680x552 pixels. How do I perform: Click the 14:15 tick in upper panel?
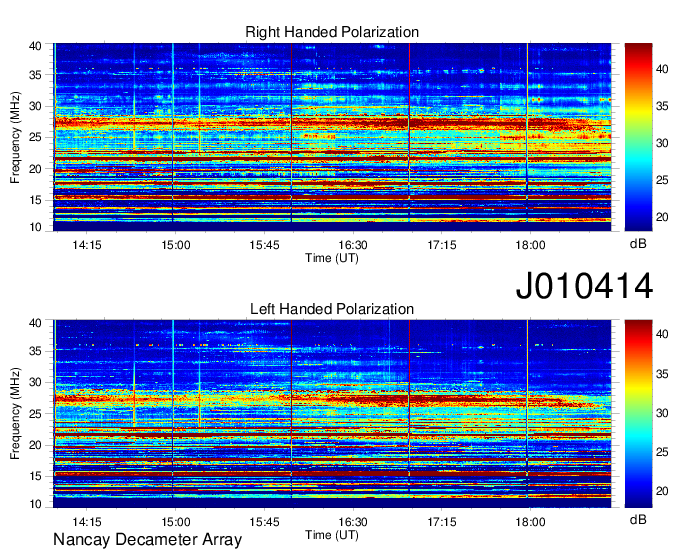87,245
